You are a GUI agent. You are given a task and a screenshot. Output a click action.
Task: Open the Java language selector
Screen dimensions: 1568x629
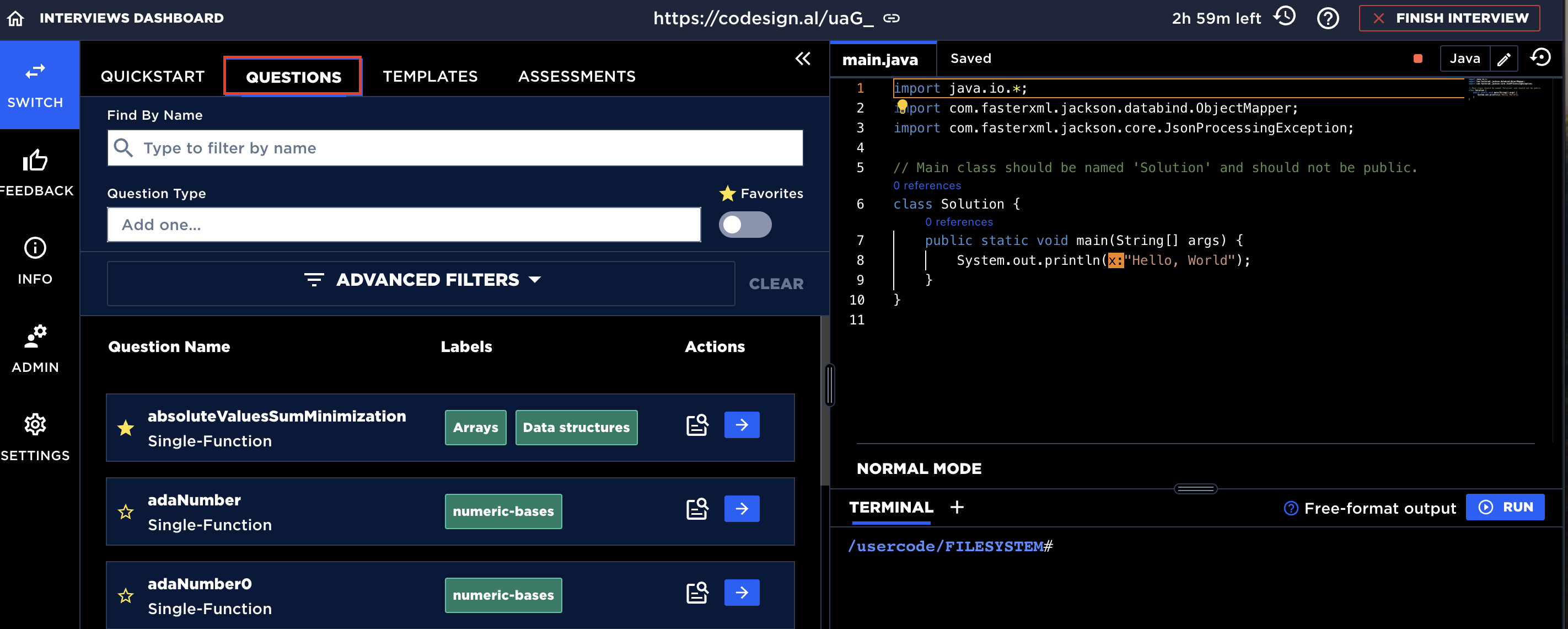[x=1464, y=58]
